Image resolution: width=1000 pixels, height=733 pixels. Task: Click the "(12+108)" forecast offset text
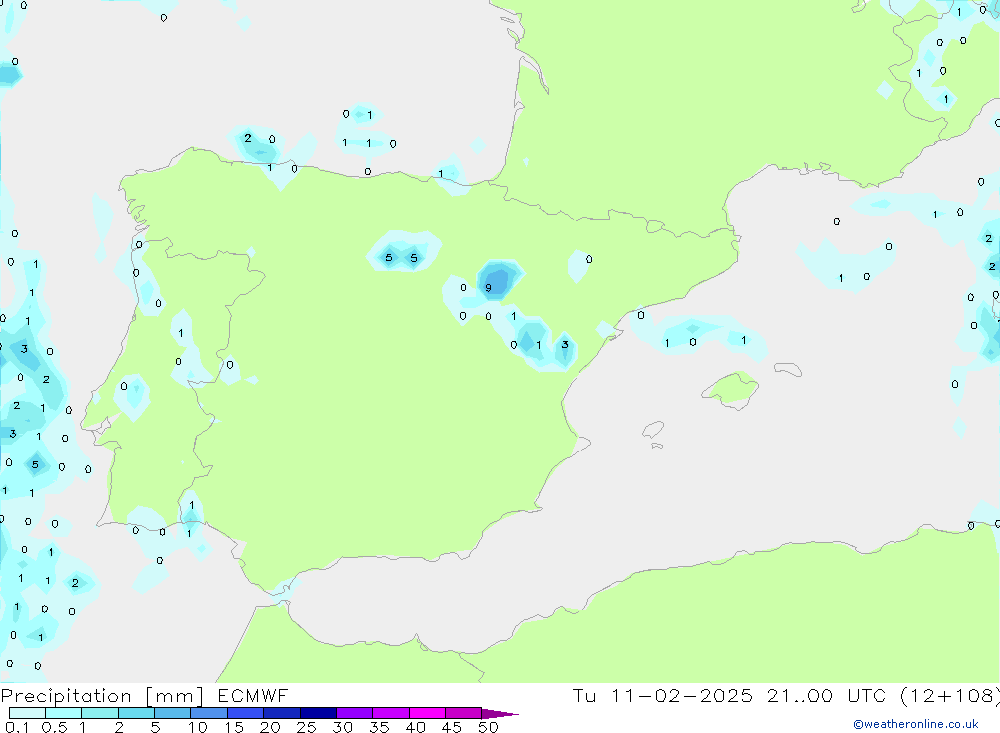950,696
